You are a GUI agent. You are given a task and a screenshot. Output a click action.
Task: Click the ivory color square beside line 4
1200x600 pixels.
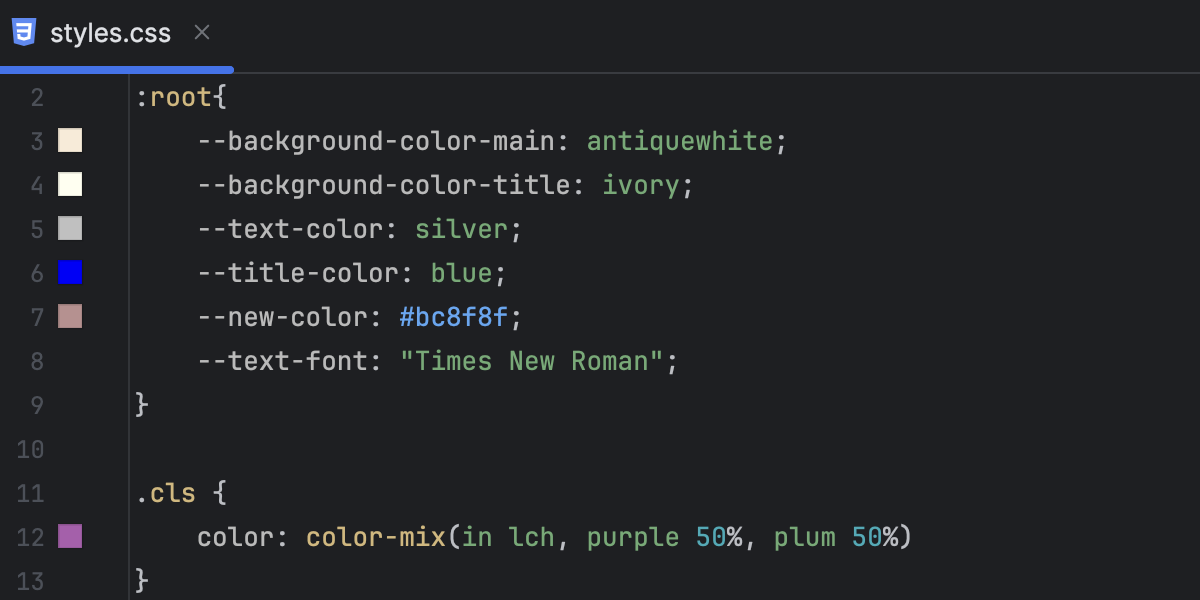pyautogui.click(x=70, y=185)
